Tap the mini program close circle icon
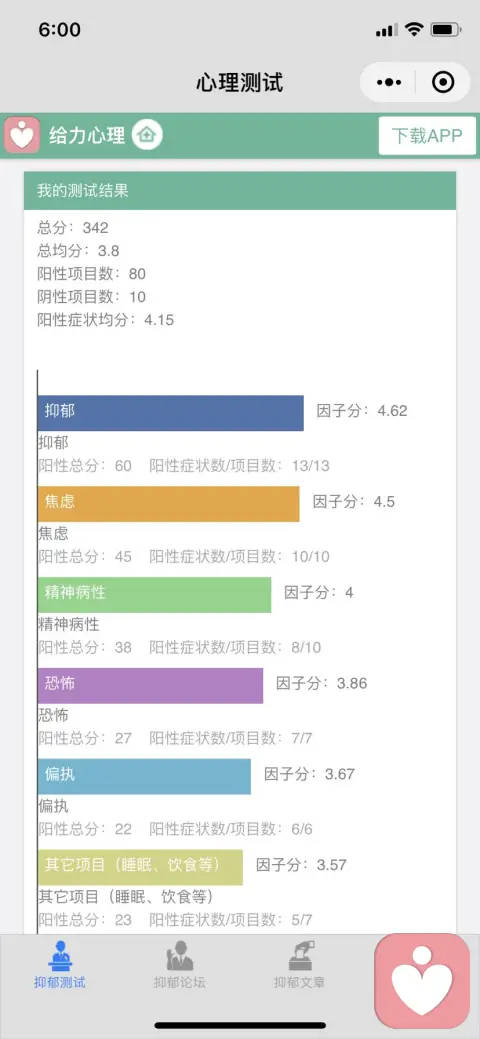The width and height of the screenshot is (480, 1039). (442, 83)
